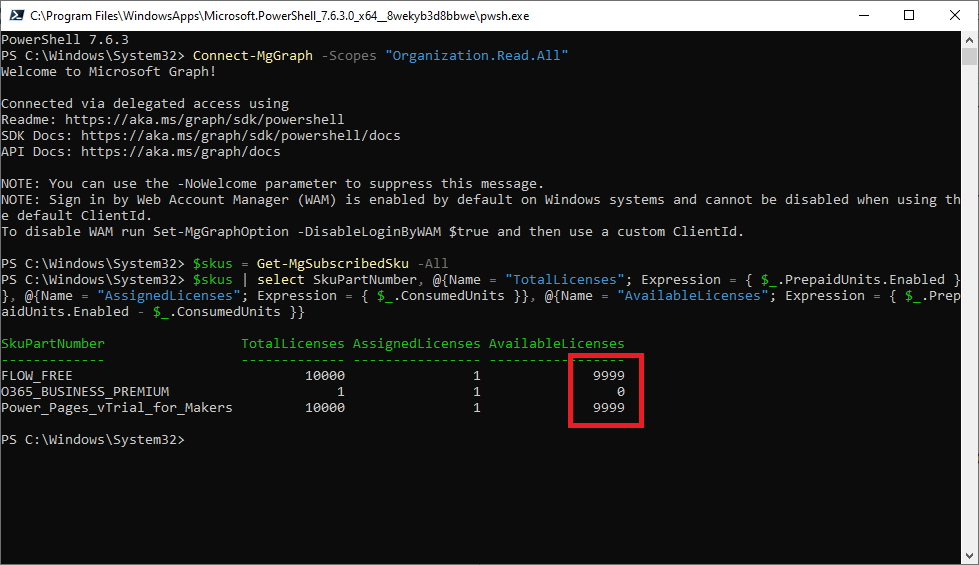
Task: Click the "Welcome to Microsoft Graph!" line
Action: click(x=109, y=71)
